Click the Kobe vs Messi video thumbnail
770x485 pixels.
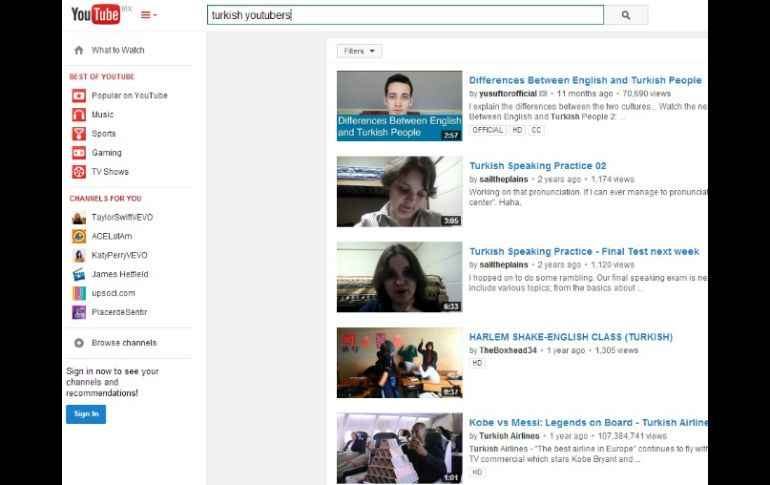(399, 448)
